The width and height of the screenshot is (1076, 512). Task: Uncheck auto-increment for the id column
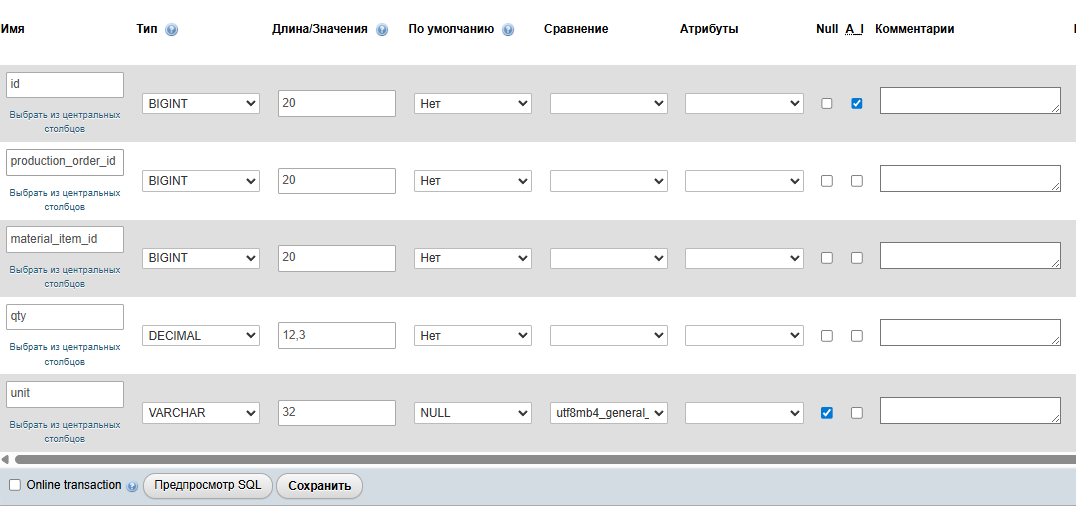(x=856, y=103)
